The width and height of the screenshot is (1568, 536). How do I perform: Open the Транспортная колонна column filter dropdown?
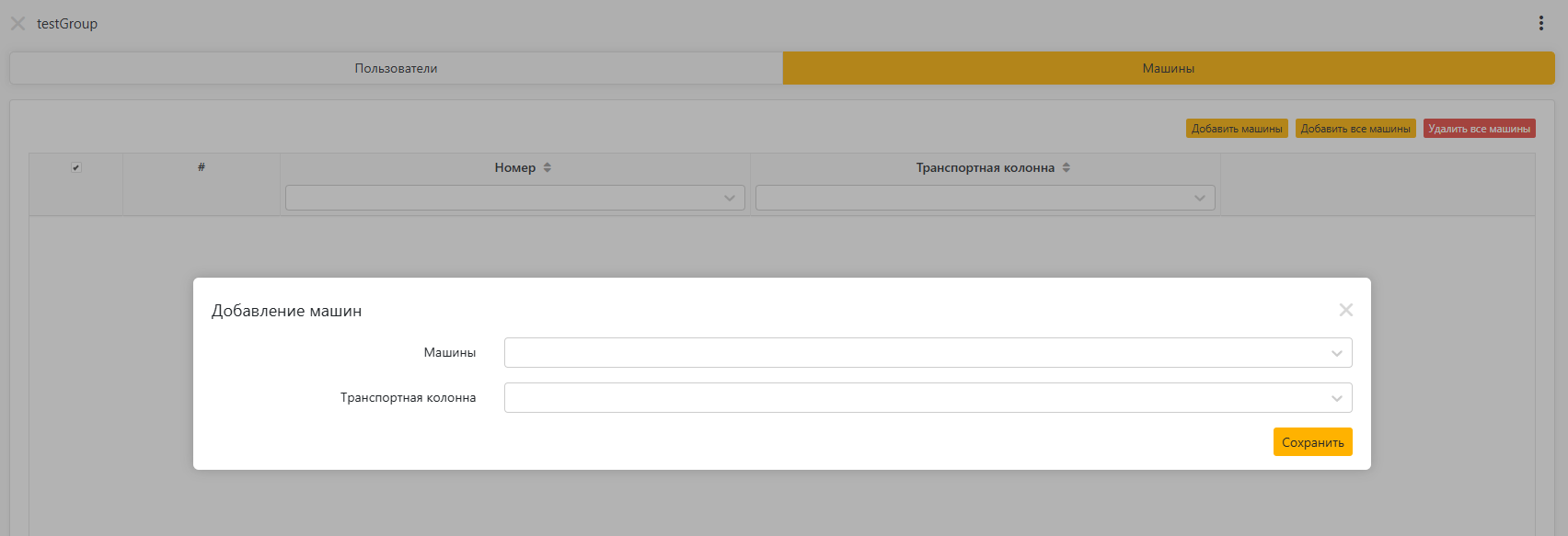coord(985,198)
